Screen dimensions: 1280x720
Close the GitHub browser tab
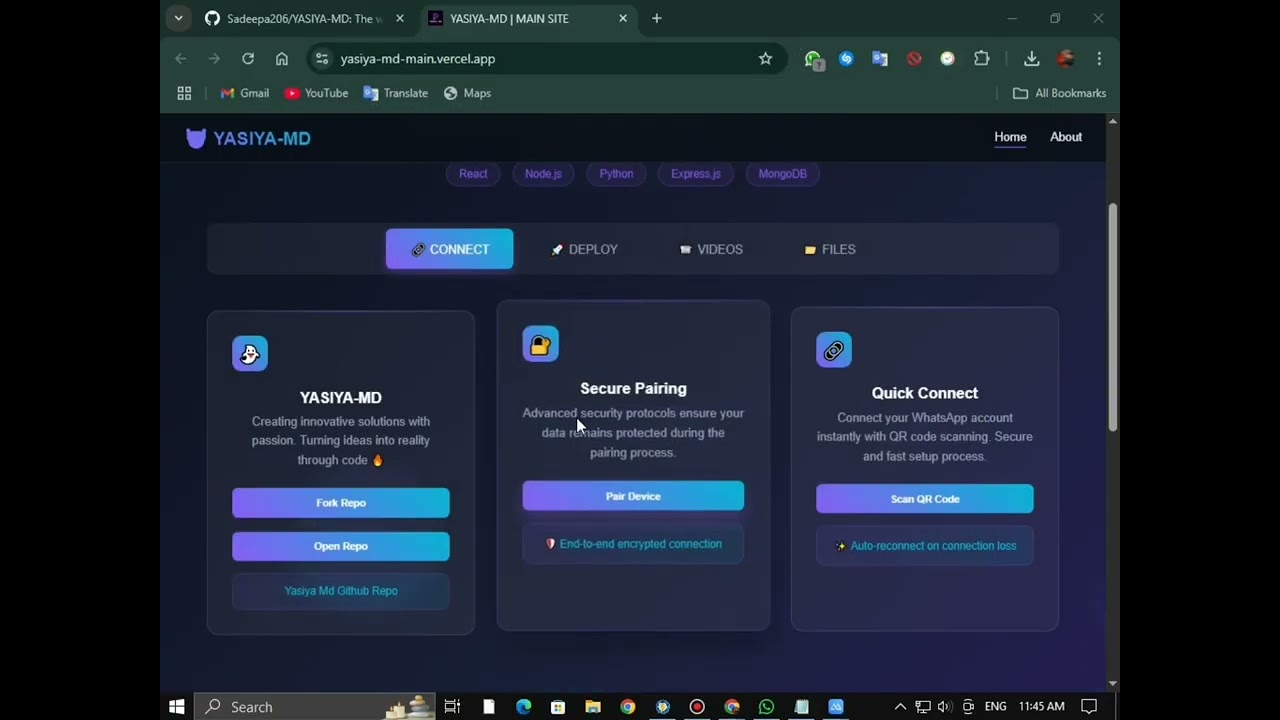click(400, 18)
